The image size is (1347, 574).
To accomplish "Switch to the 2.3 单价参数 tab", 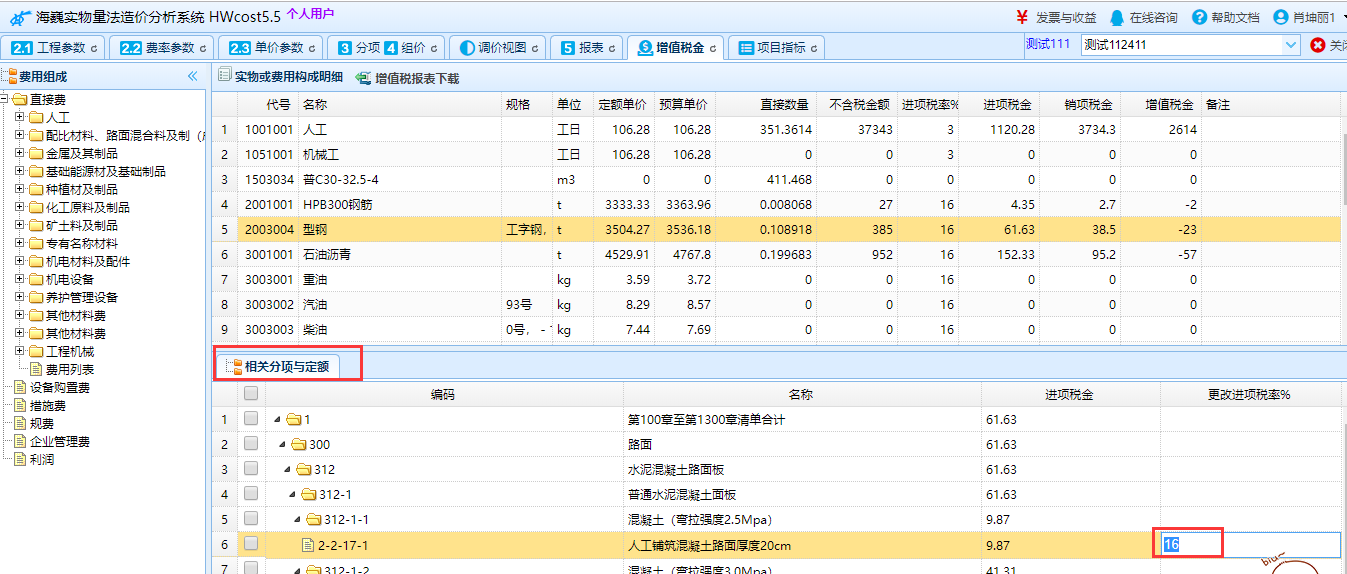I will tap(271, 48).
